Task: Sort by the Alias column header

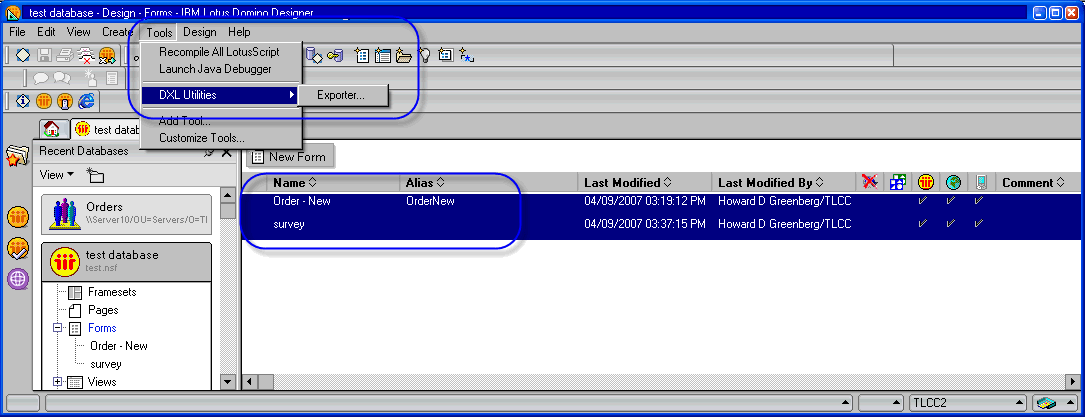Action: [x=425, y=183]
